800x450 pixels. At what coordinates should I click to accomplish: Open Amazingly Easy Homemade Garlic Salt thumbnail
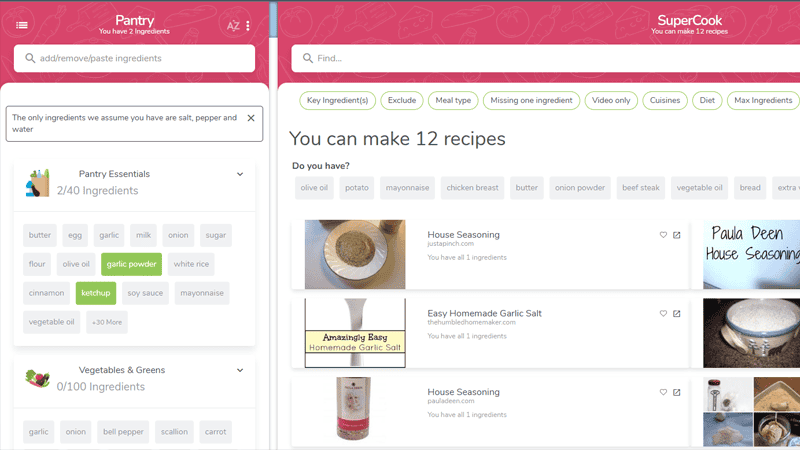pos(355,333)
